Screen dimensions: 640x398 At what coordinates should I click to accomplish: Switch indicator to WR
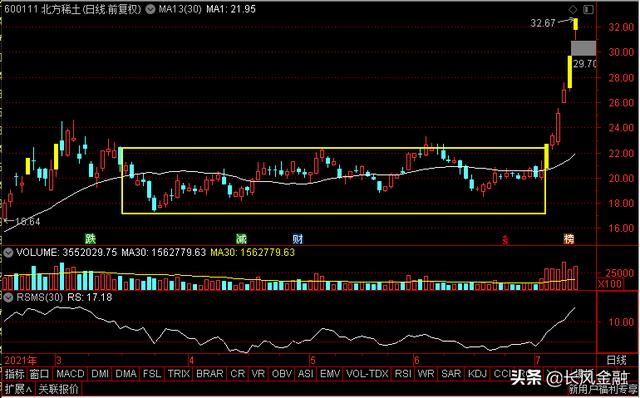click(426, 374)
